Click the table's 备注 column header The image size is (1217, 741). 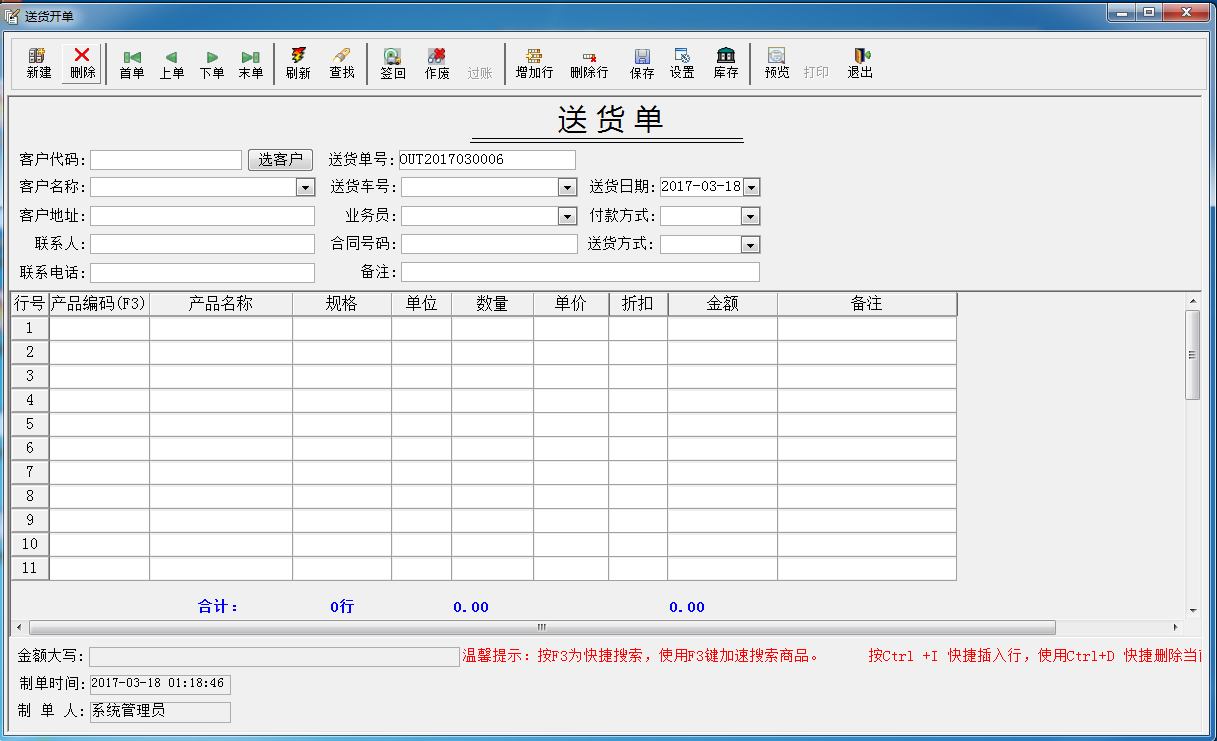click(867, 304)
